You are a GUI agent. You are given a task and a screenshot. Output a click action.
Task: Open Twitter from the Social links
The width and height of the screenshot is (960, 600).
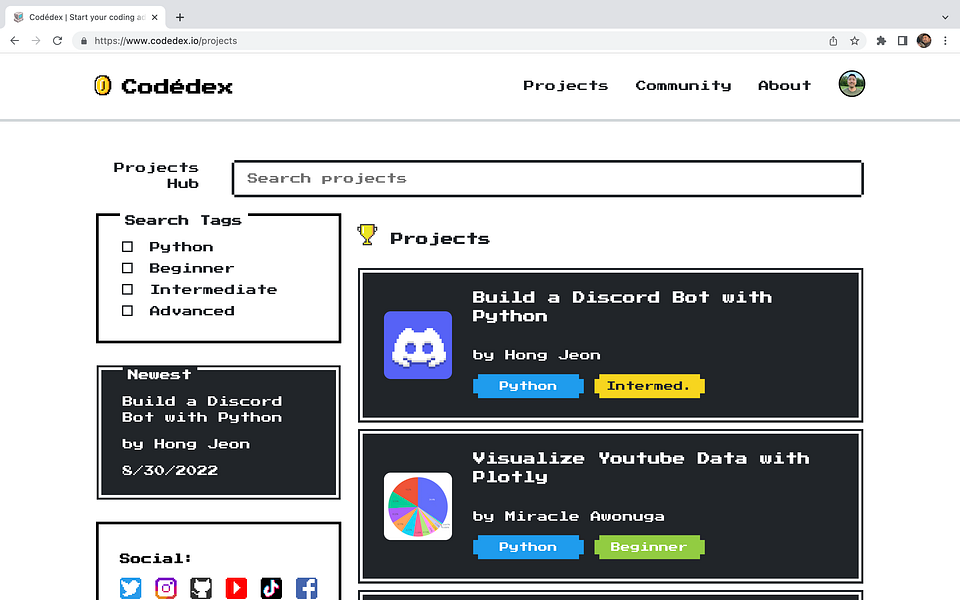click(x=130, y=588)
